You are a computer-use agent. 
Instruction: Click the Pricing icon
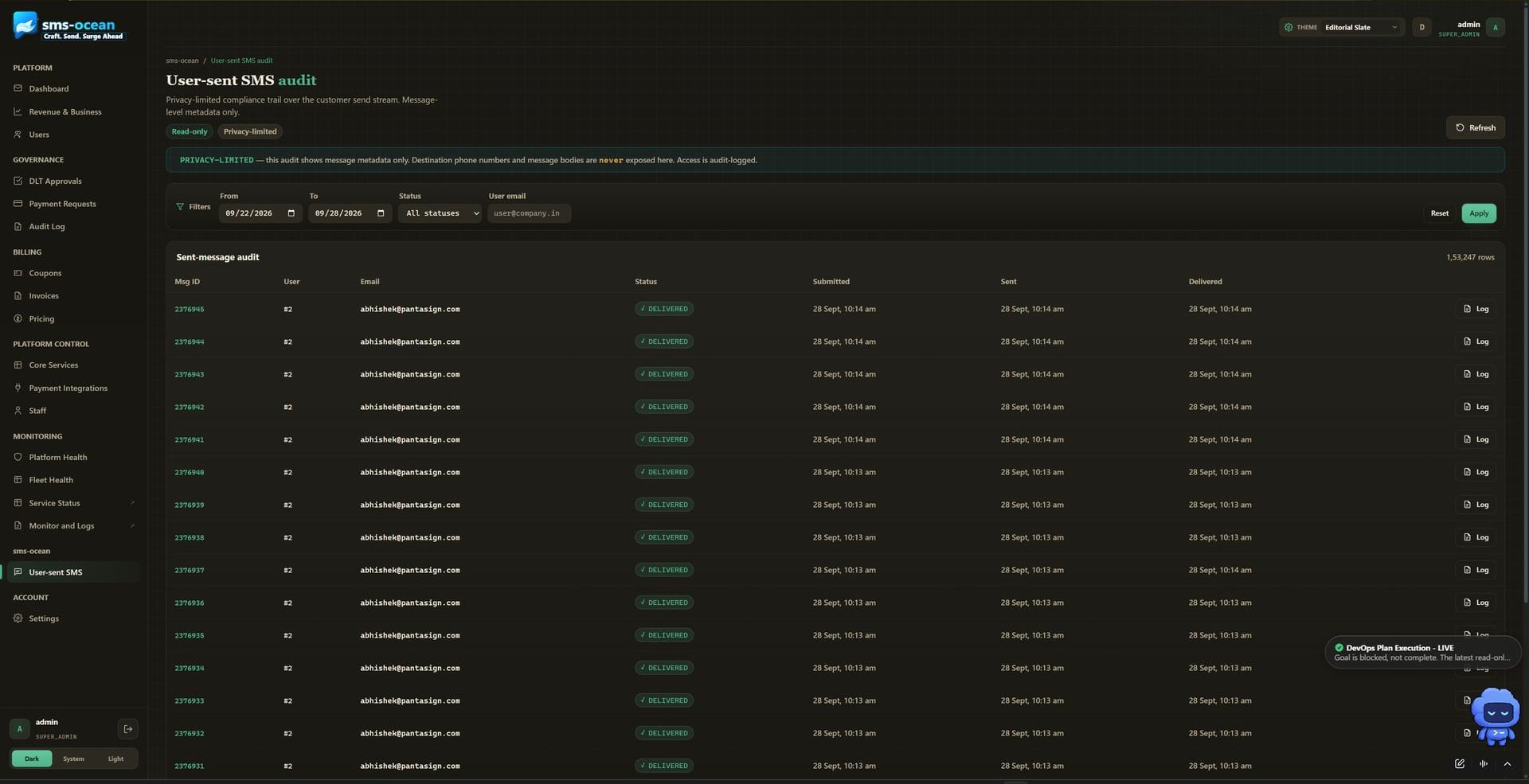[18, 318]
